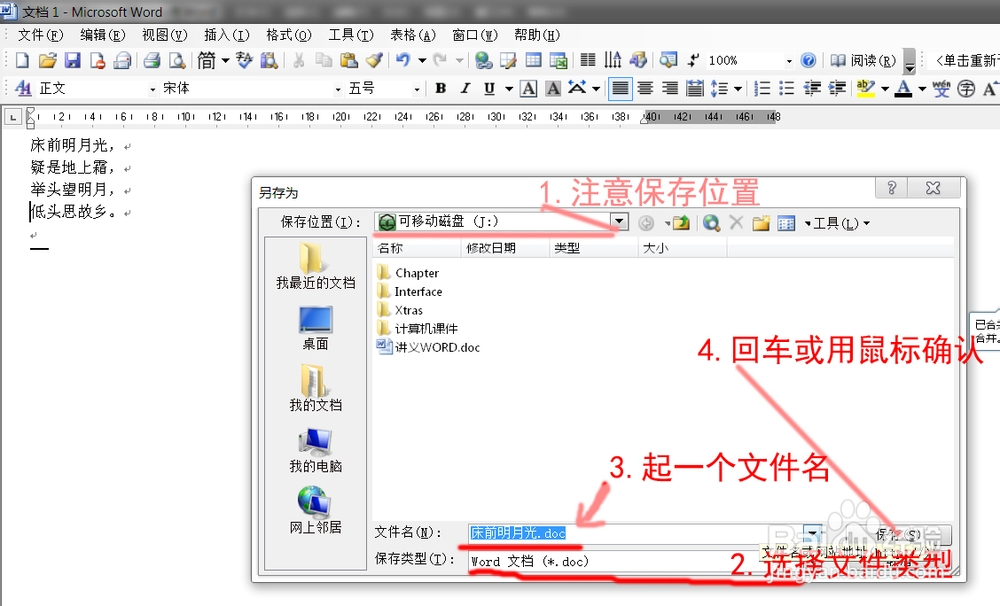Click the Format Painter brush icon
The image size is (1000, 606).
pos(374,60)
